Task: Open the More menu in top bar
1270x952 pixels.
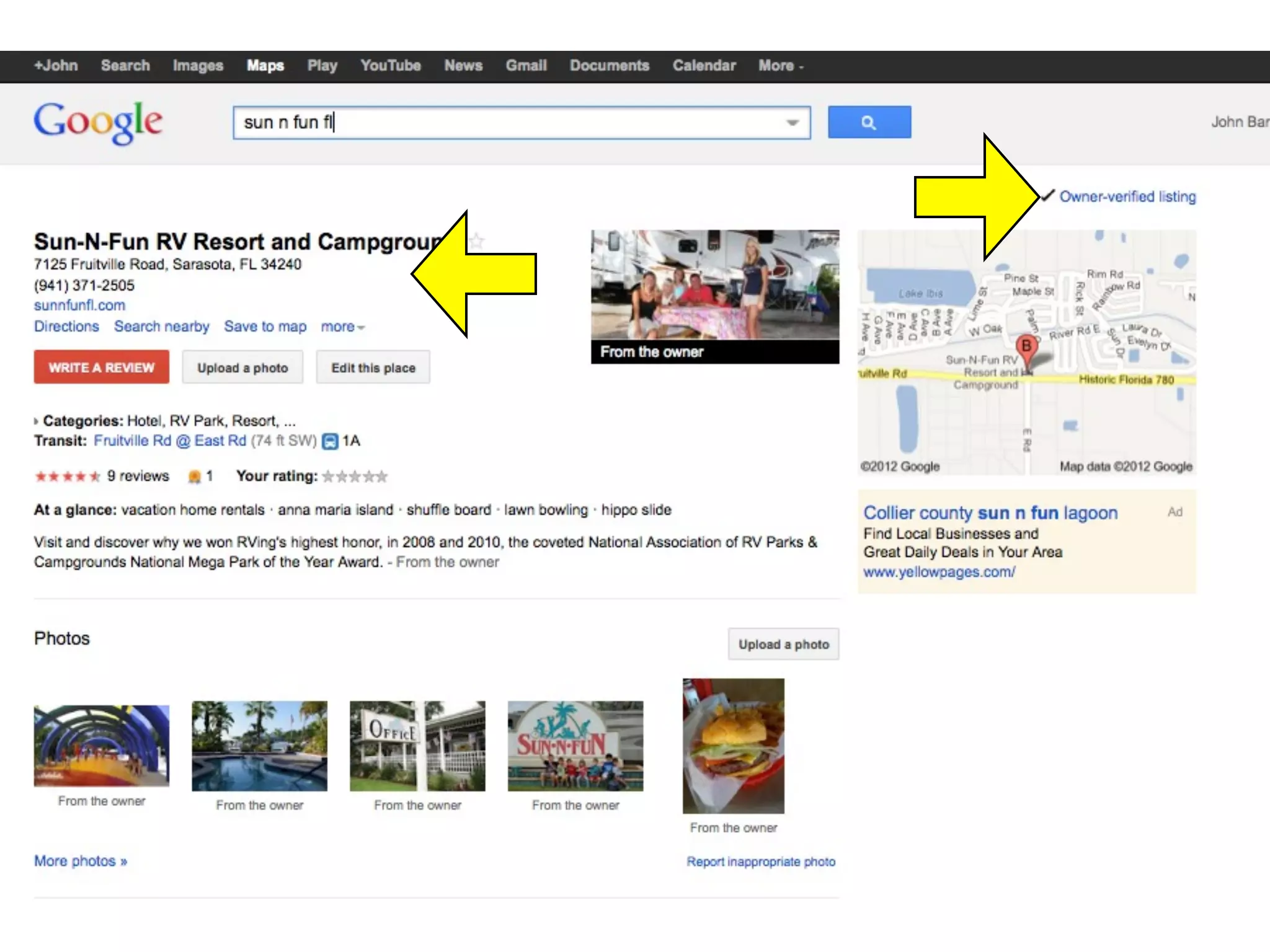Action: (x=780, y=66)
